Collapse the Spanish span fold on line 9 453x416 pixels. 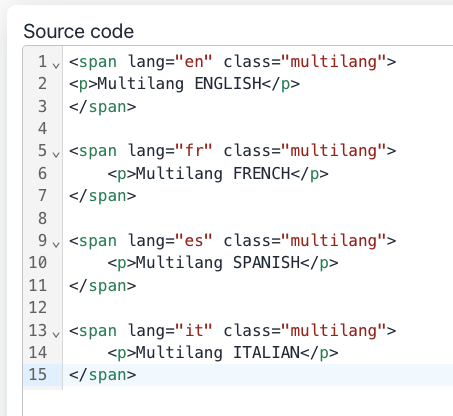[x=56, y=244]
